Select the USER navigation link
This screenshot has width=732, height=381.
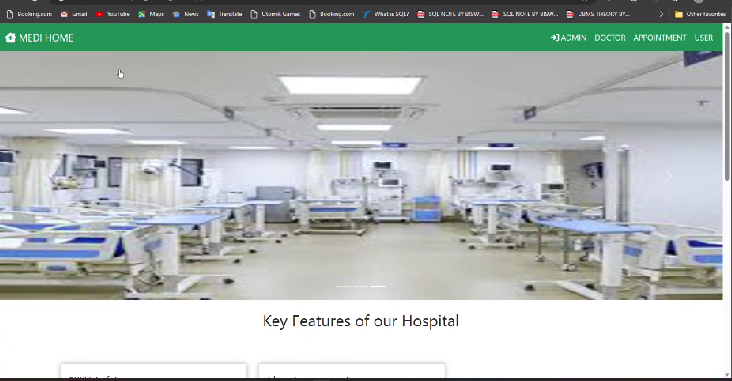[x=704, y=37]
